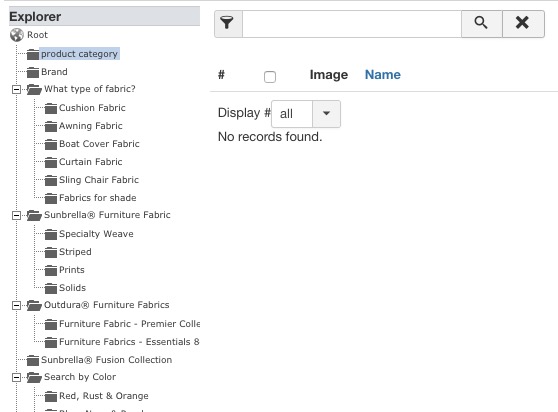This screenshot has width=558, height=412.
Task: Click the Specialty Weave folder icon
Action: coord(51,234)
